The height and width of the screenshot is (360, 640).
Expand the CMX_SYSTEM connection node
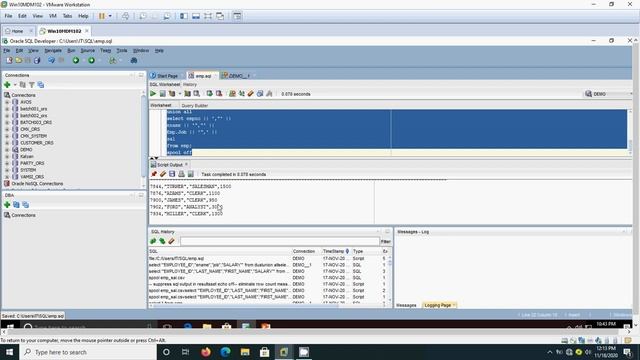pyautogui.click(x=7, y=136)
